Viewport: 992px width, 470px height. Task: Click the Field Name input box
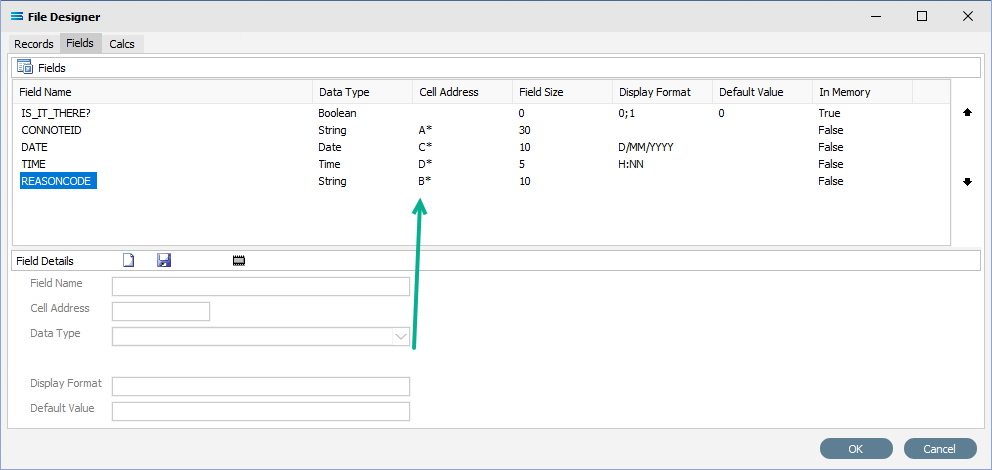click(261, 287)
